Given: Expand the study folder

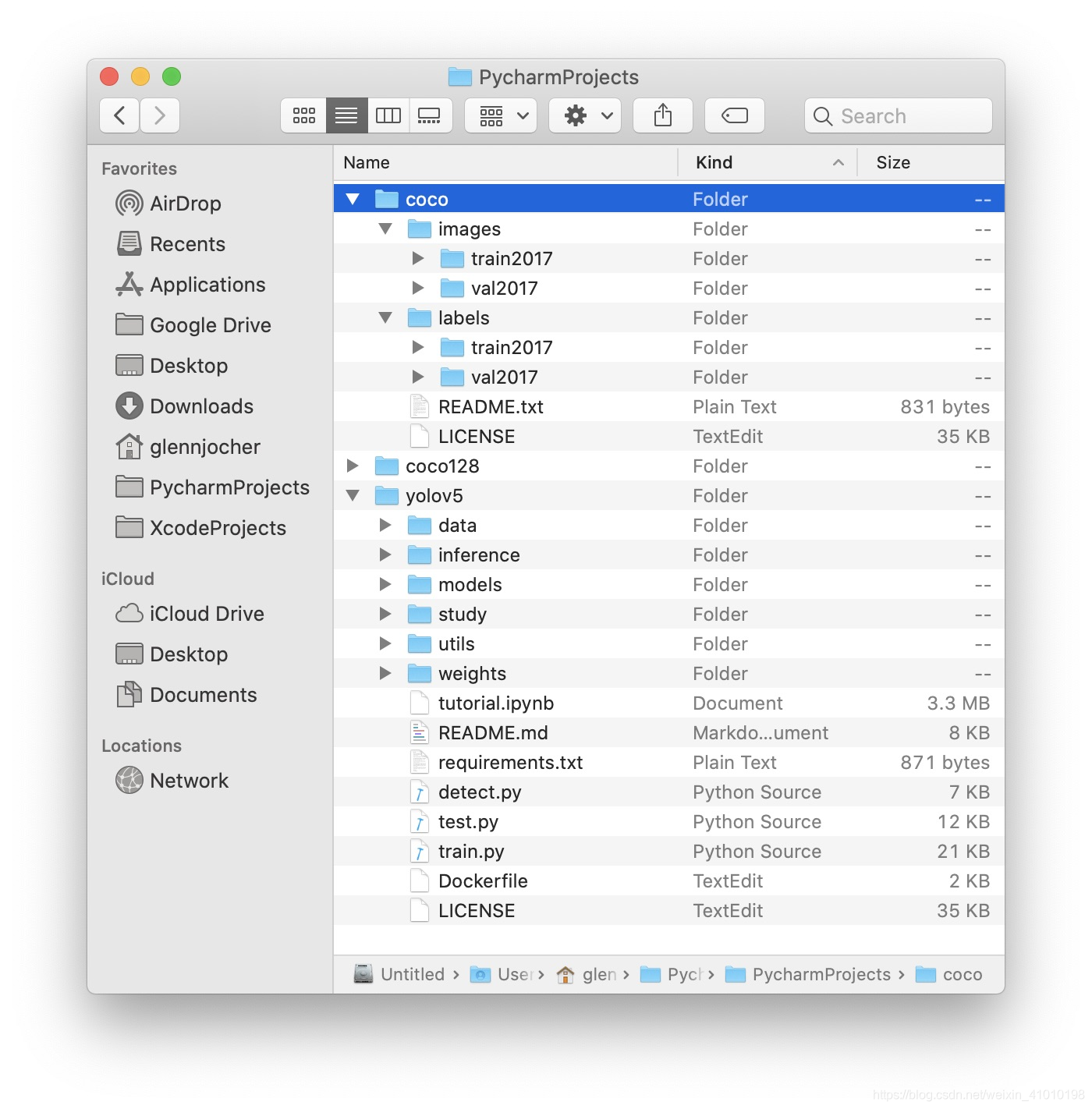Looking at the screenshot, I should [x=385, y=615].
